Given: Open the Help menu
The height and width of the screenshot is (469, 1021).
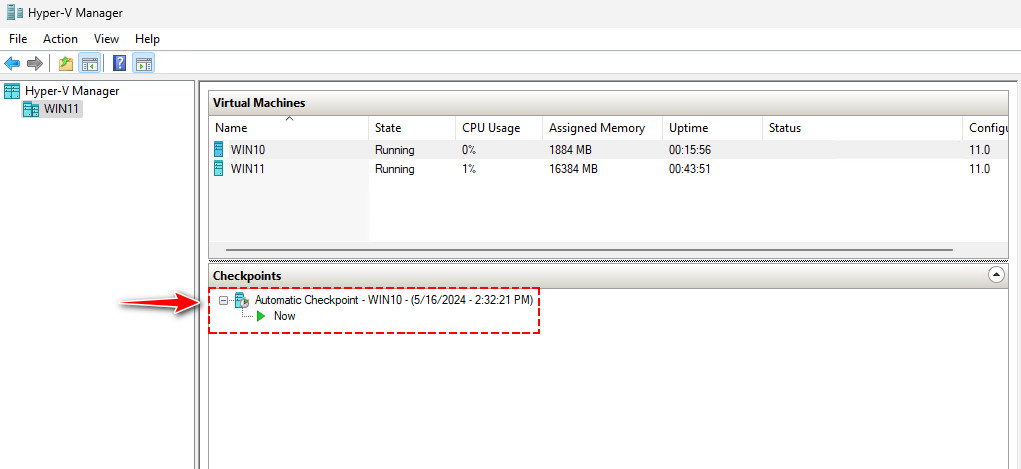Looking at the screenshot, I should (x=147, y=38).
